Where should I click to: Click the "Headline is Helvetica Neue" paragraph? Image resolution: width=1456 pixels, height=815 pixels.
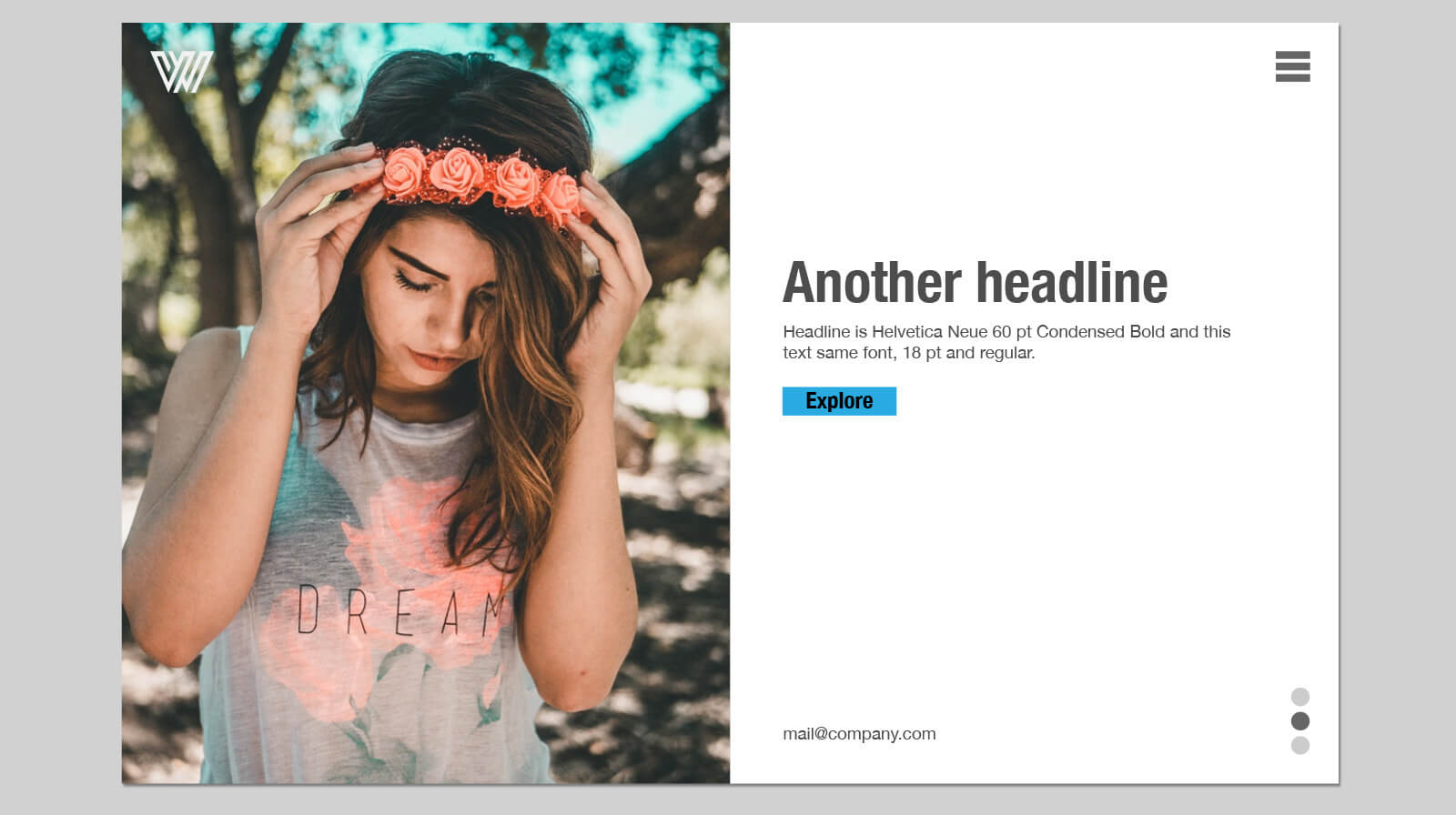click(x=1006, y=342)
